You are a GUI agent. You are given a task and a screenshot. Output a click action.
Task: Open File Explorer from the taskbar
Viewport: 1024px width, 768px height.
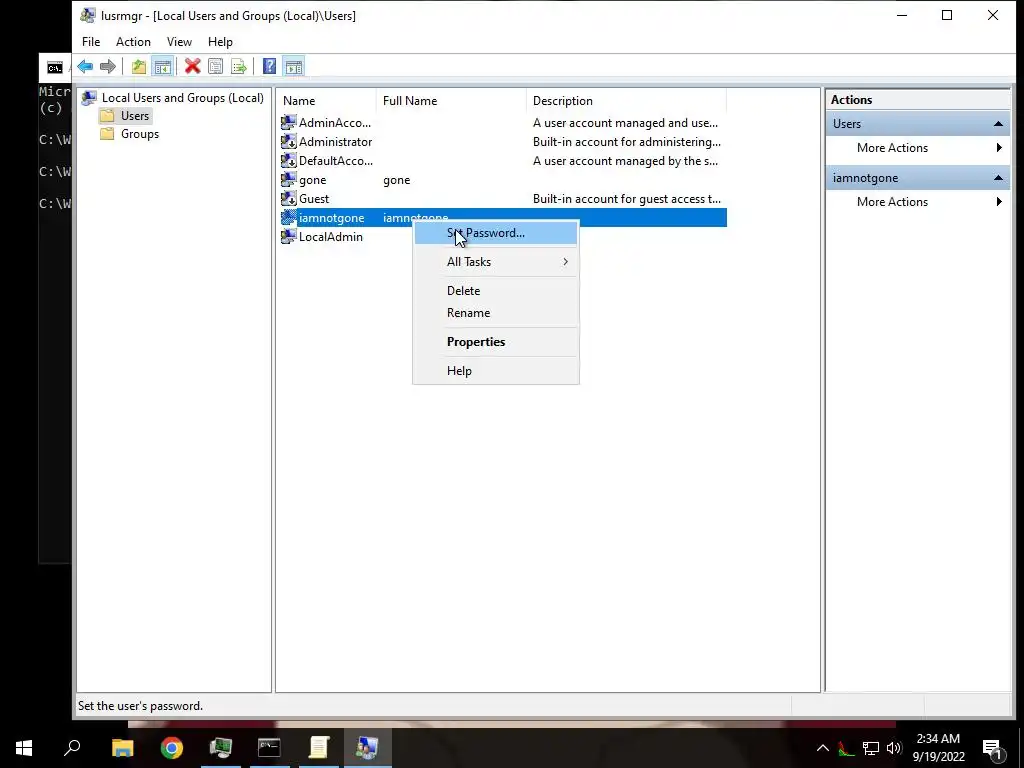tap(122, 748)
